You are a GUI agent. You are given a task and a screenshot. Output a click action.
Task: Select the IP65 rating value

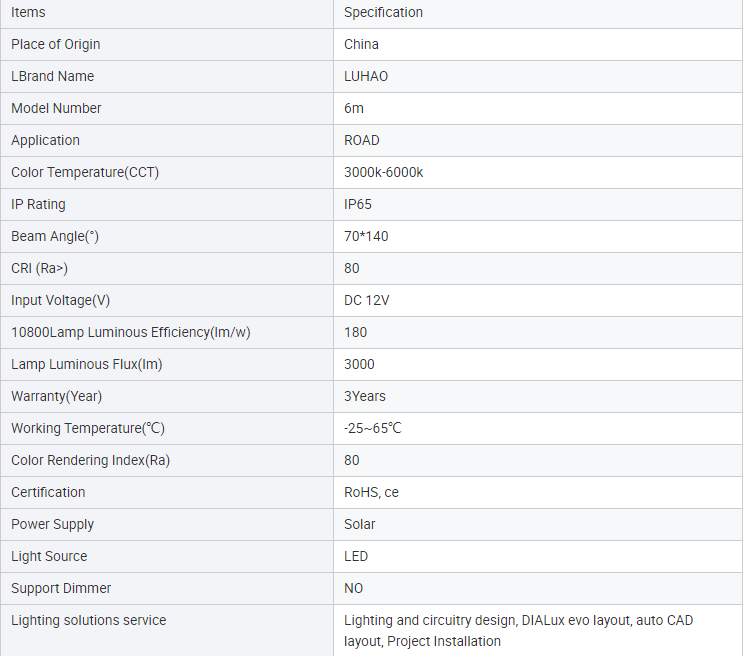pyautogui.click(x=358, y=204)
